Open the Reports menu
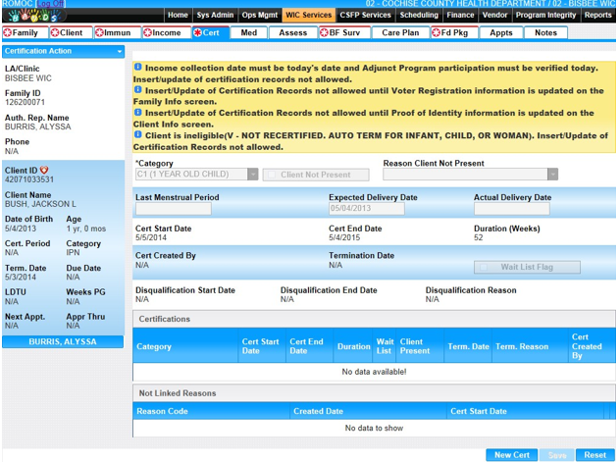This screenshot has height=462, width=616. [598, 15]
